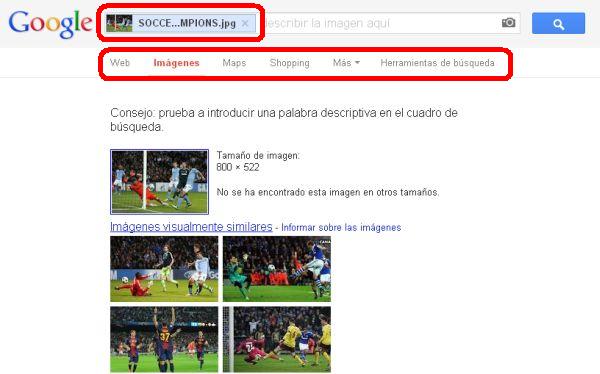Screen dimensions: 600x374
Task: Open the yellow-kit players tackle image
Action: point(277,339)
